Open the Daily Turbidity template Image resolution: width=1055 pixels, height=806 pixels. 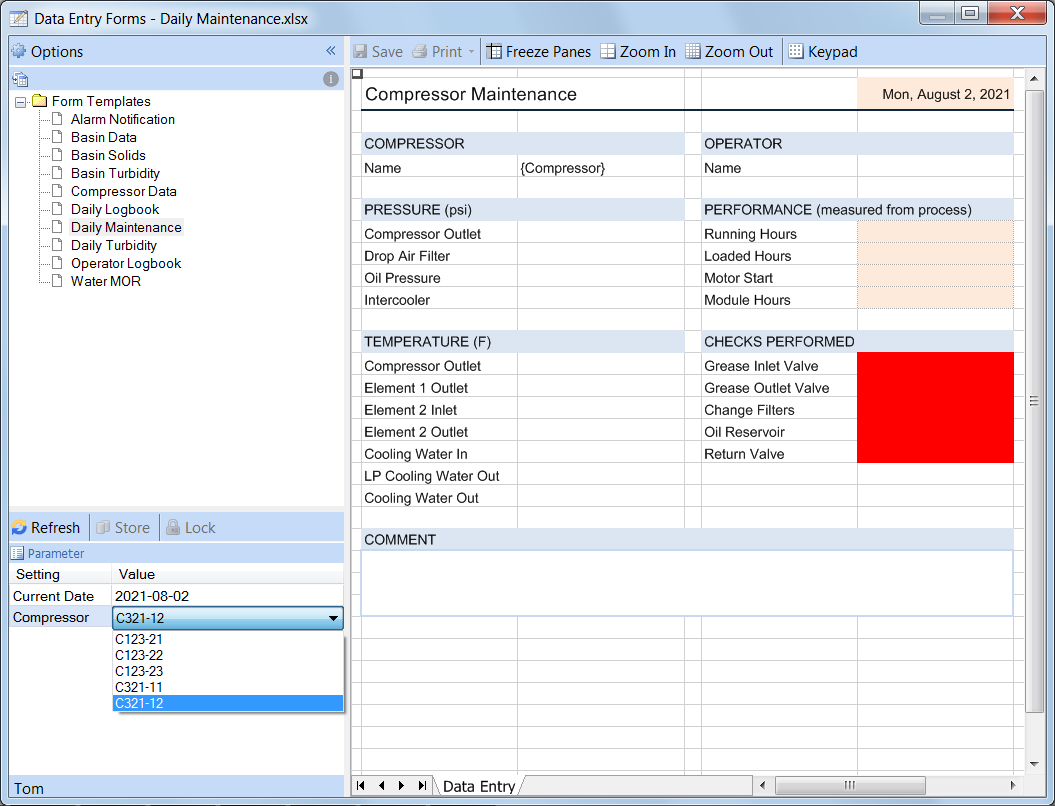click(114, 246)
